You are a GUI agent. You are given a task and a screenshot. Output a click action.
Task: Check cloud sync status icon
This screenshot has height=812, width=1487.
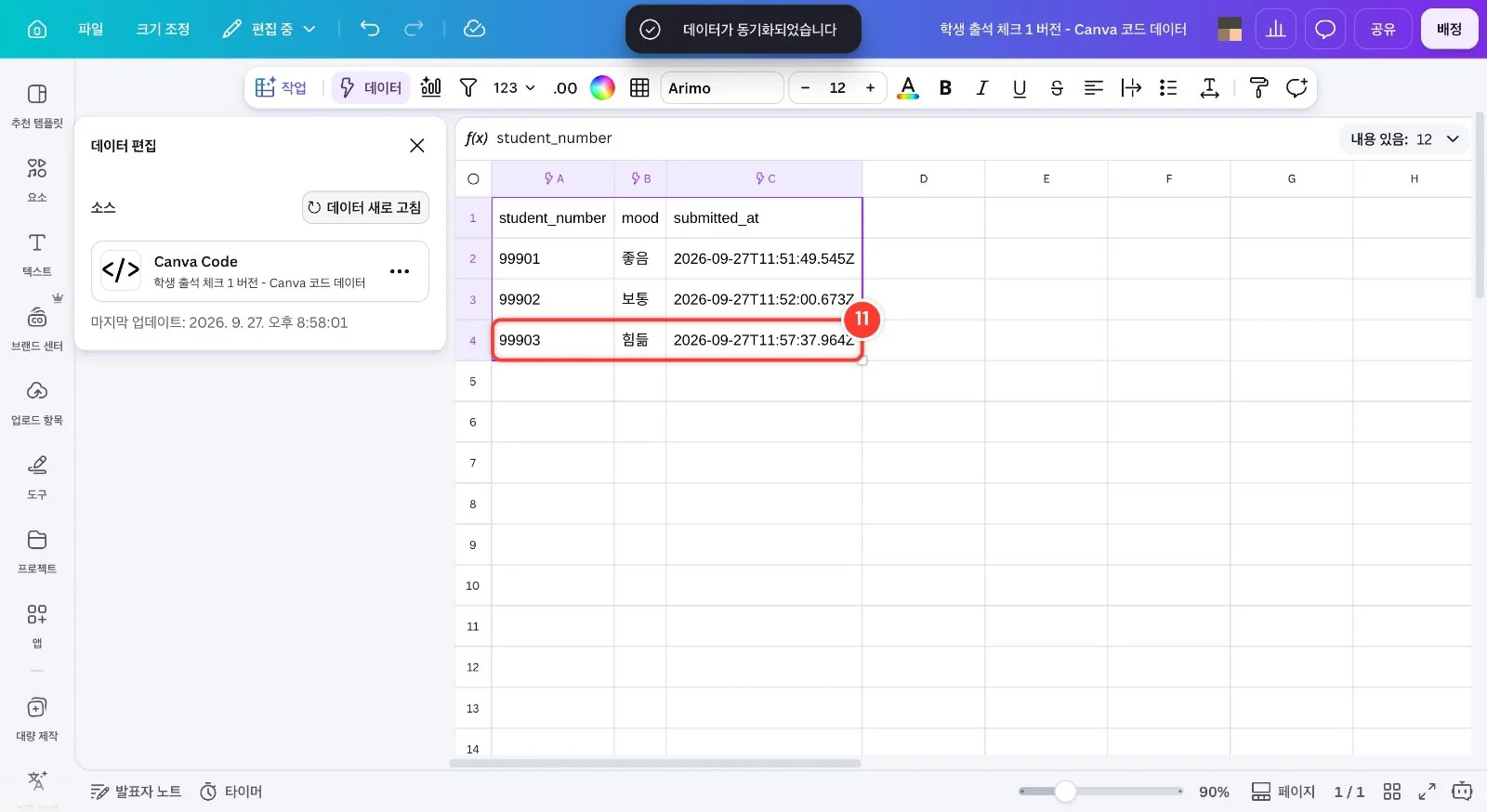tap(474, 29)
